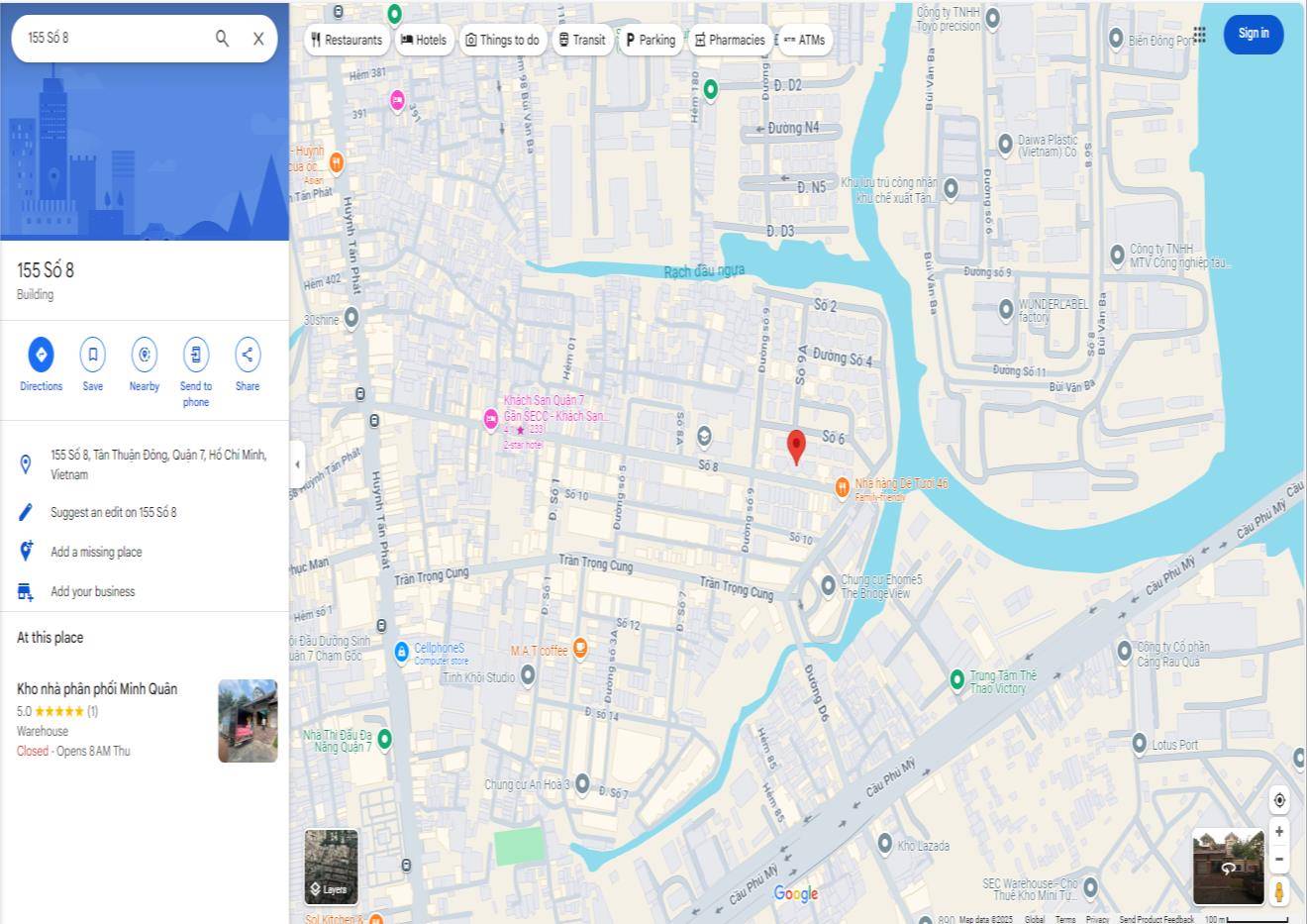Zoom out on the map

(1278, 859)
